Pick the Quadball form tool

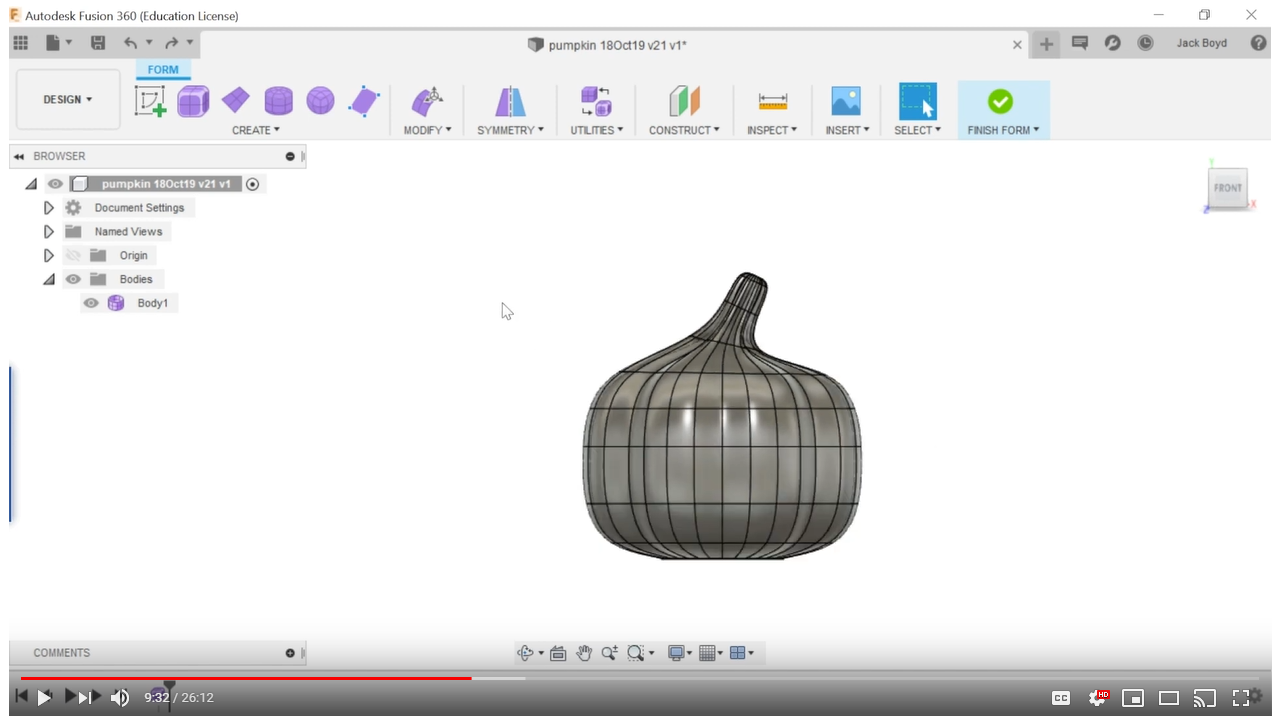click(x=320, y=101)
